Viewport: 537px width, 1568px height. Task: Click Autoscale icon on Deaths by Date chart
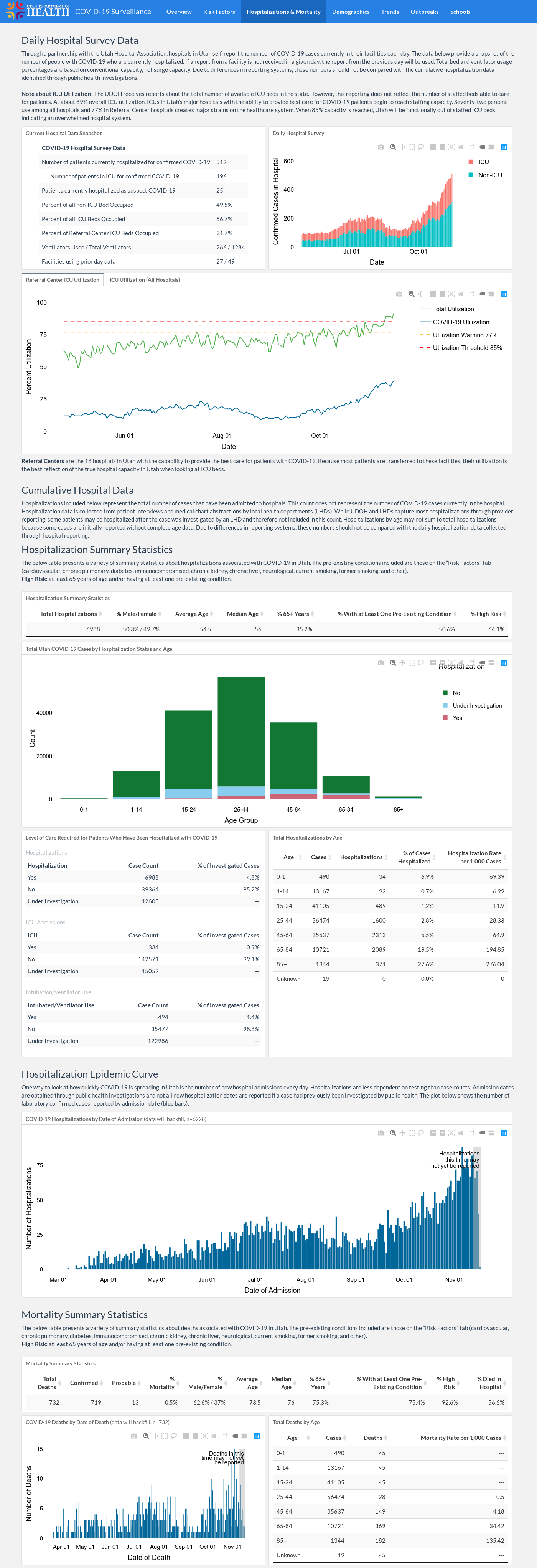pos(204,1436)
